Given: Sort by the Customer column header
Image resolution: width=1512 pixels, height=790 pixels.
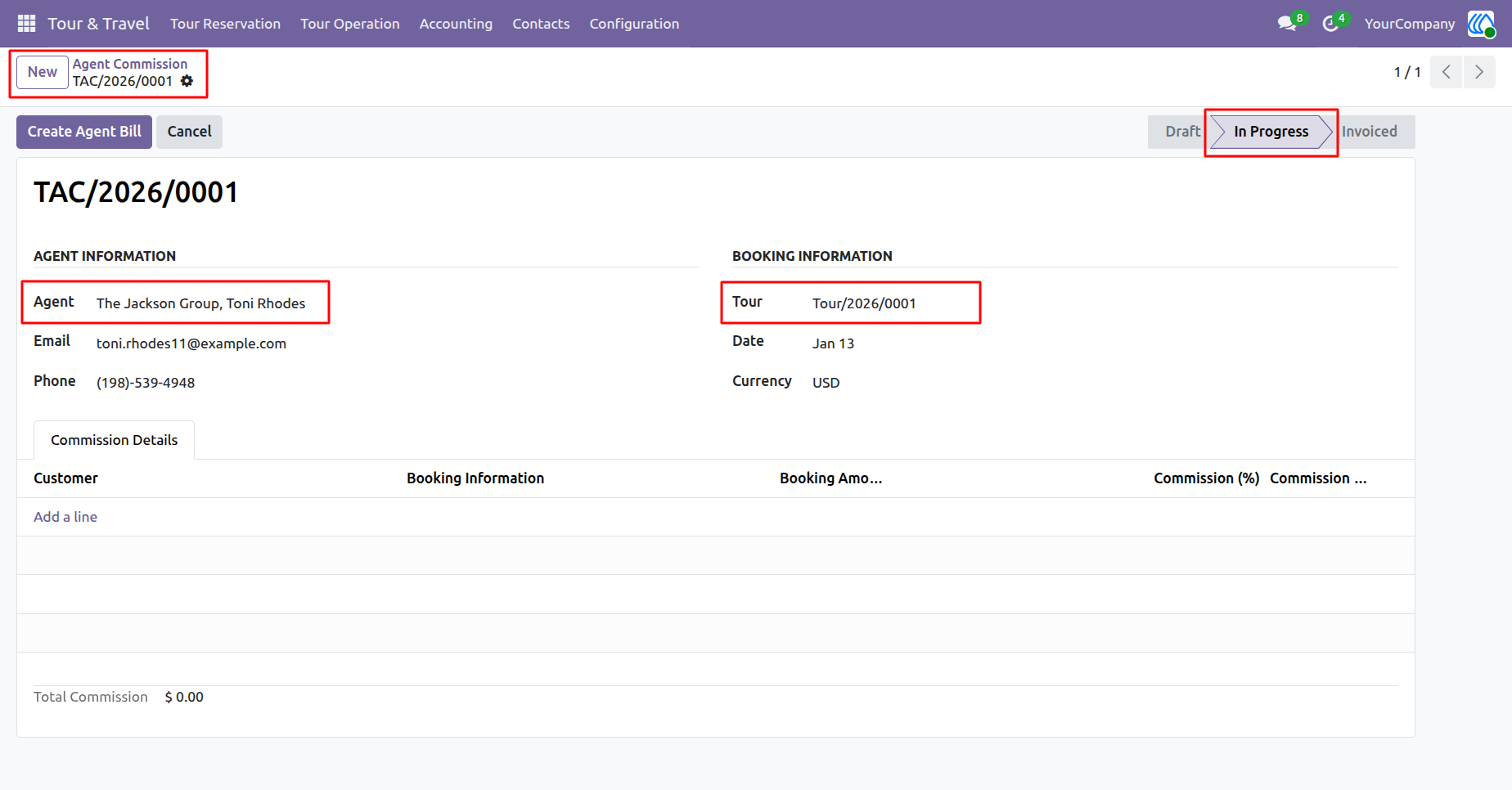Looking at the screenshot, I should click(x=65, y=478).
